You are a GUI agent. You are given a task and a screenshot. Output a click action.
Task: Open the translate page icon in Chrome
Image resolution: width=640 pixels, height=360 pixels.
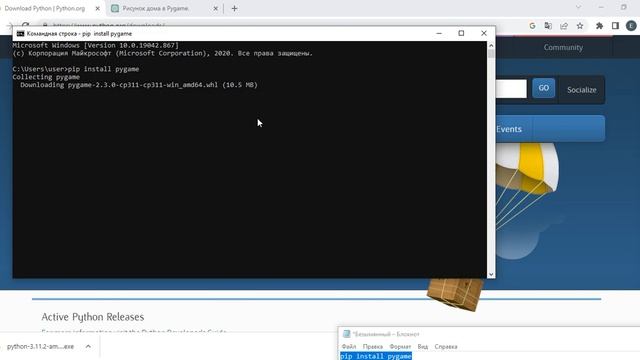click(548, 26)
